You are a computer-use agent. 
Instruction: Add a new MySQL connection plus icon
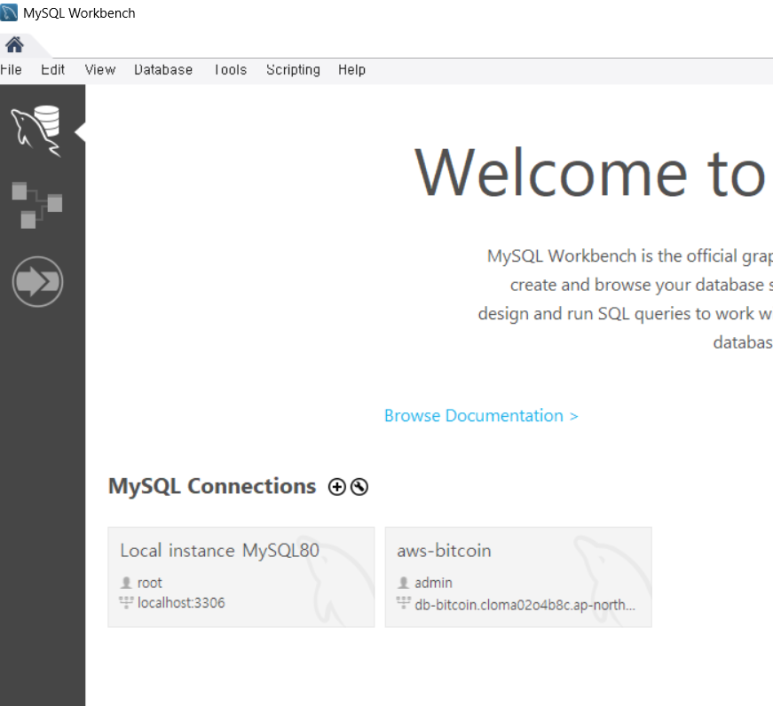[337, 487]
